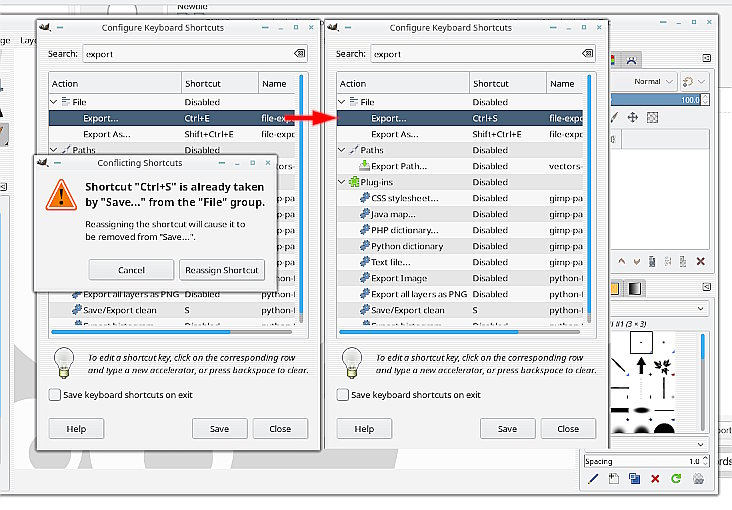Click the brushes panel vertical scrollbar
This screenshot has height=510, width=732.
[x=703, y=382]
